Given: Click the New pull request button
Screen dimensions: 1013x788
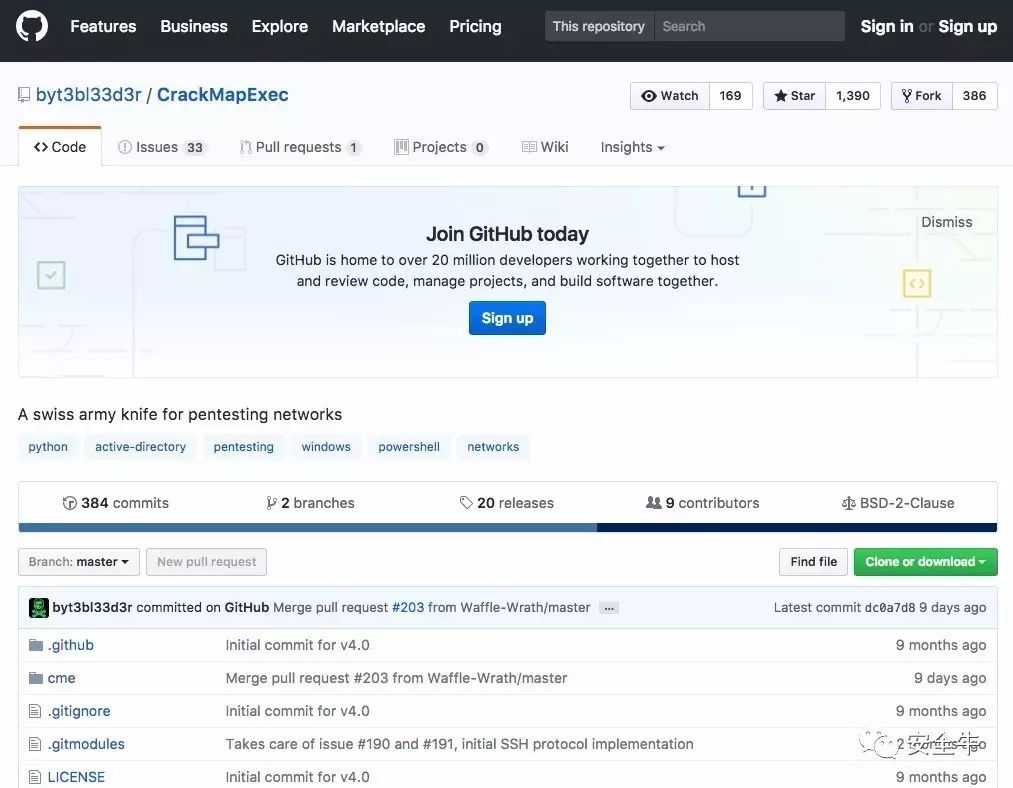Looking at the screenshot, I should [x=207, y=562].
